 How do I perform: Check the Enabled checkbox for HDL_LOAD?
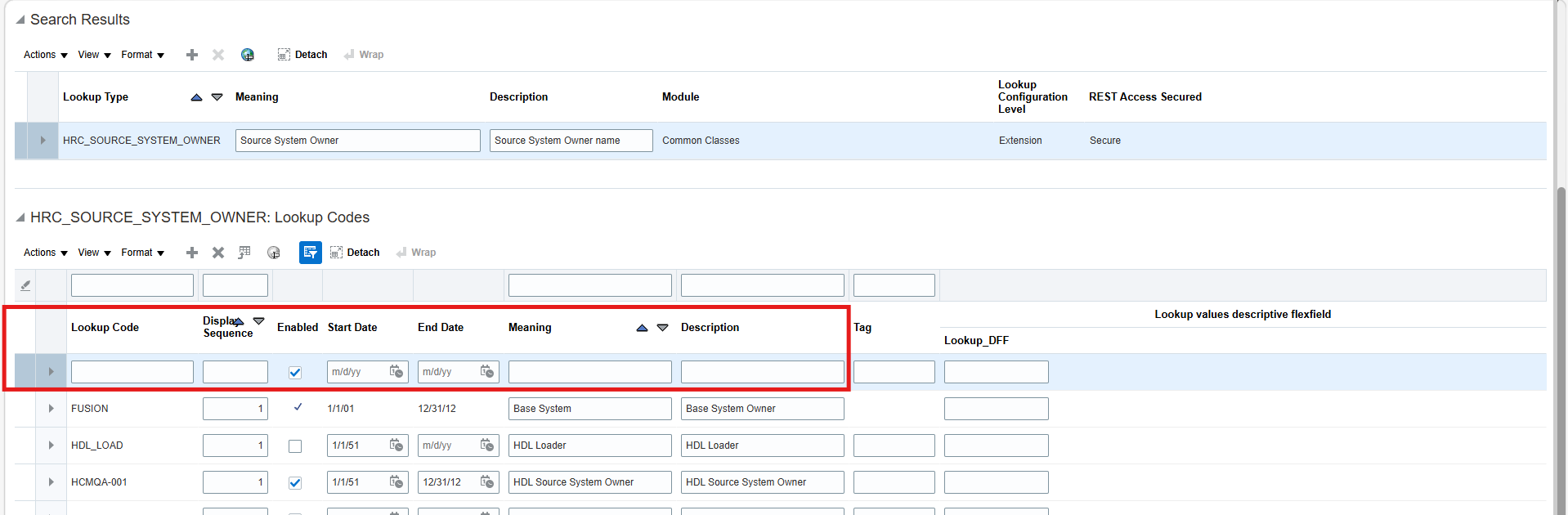point(295,446)
